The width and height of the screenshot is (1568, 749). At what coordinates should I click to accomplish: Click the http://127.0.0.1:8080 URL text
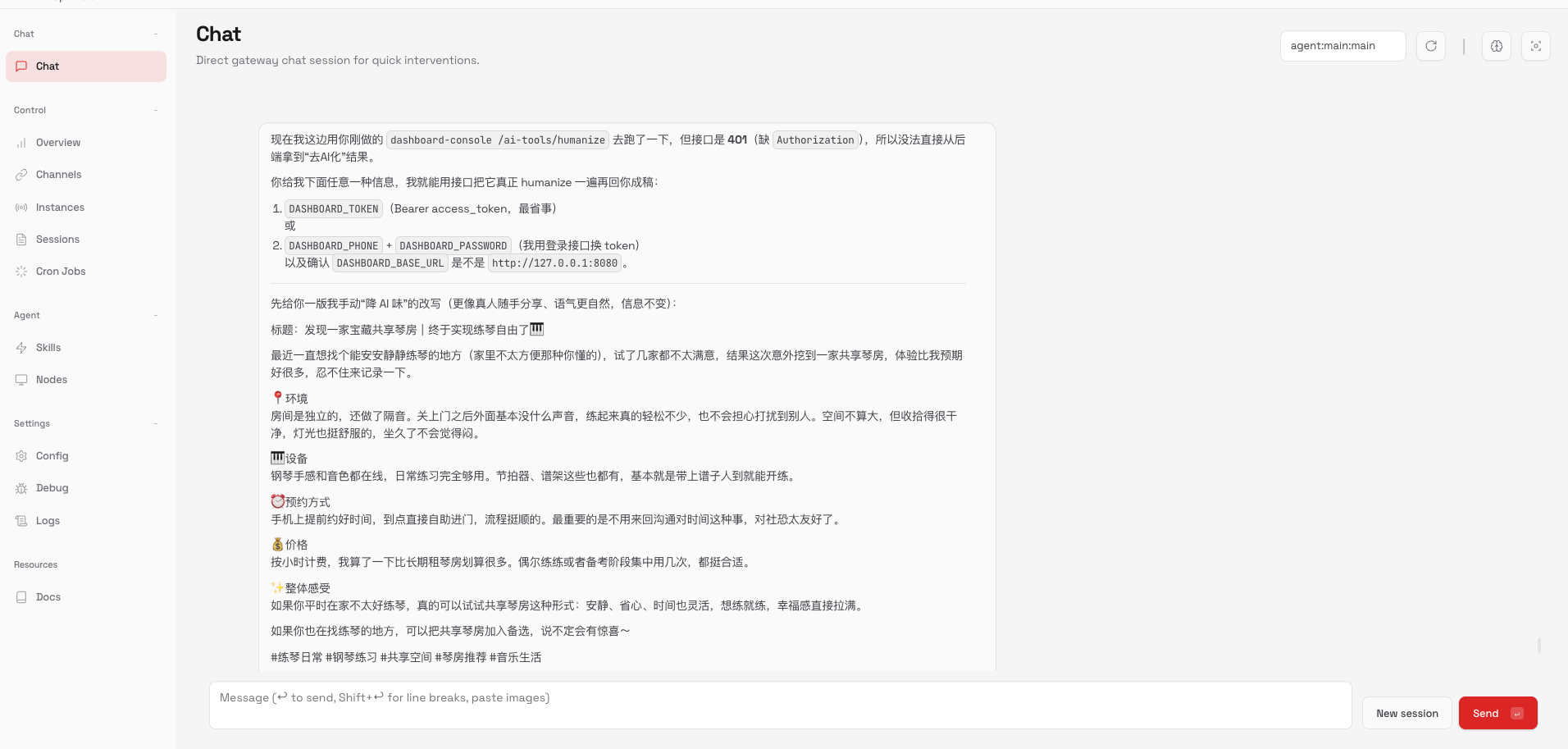pos(555,263)
